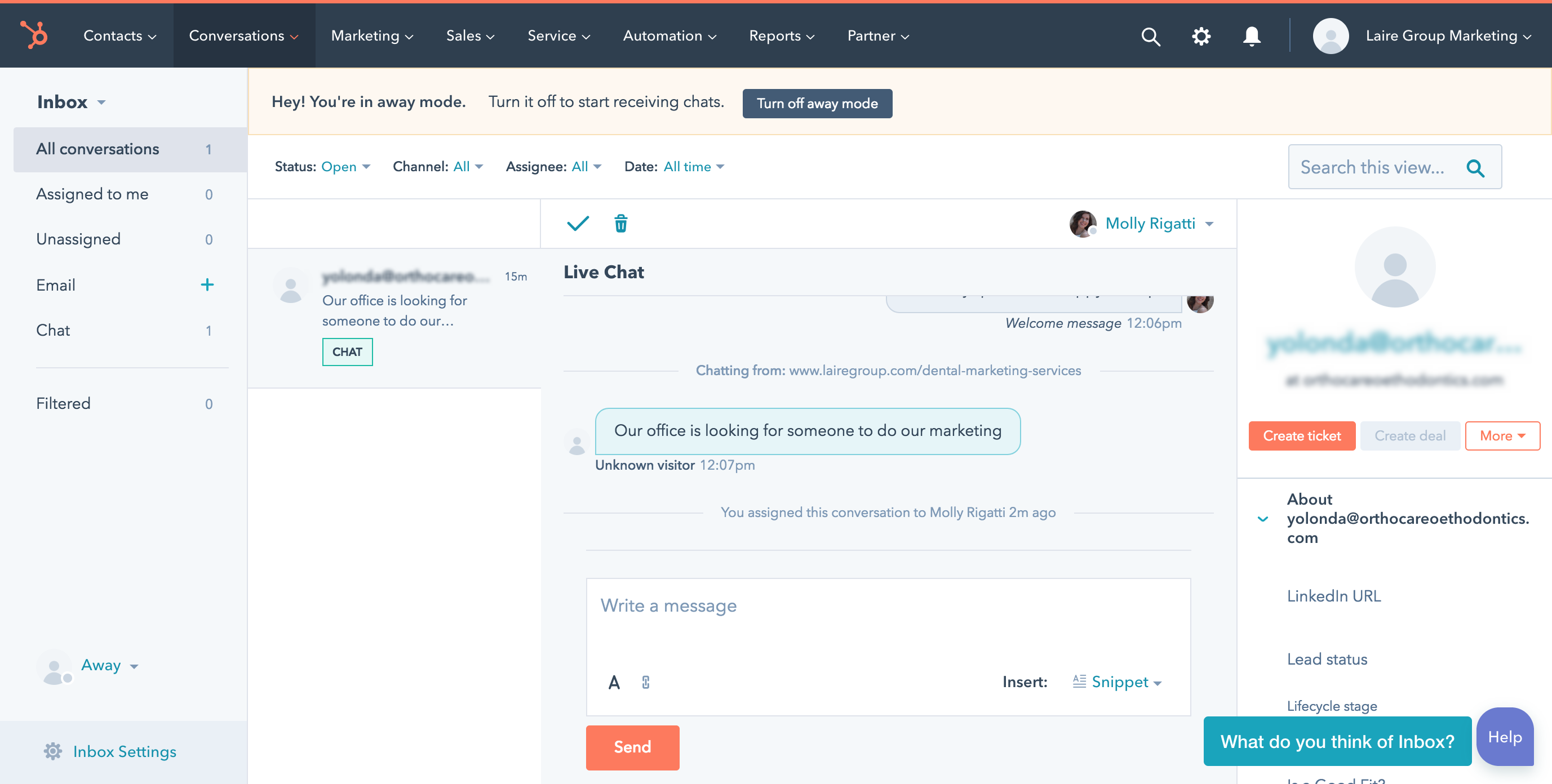This screenshot has width=1552, height=784.
Task: Open the notifications bell
Action: point(1252,36)
